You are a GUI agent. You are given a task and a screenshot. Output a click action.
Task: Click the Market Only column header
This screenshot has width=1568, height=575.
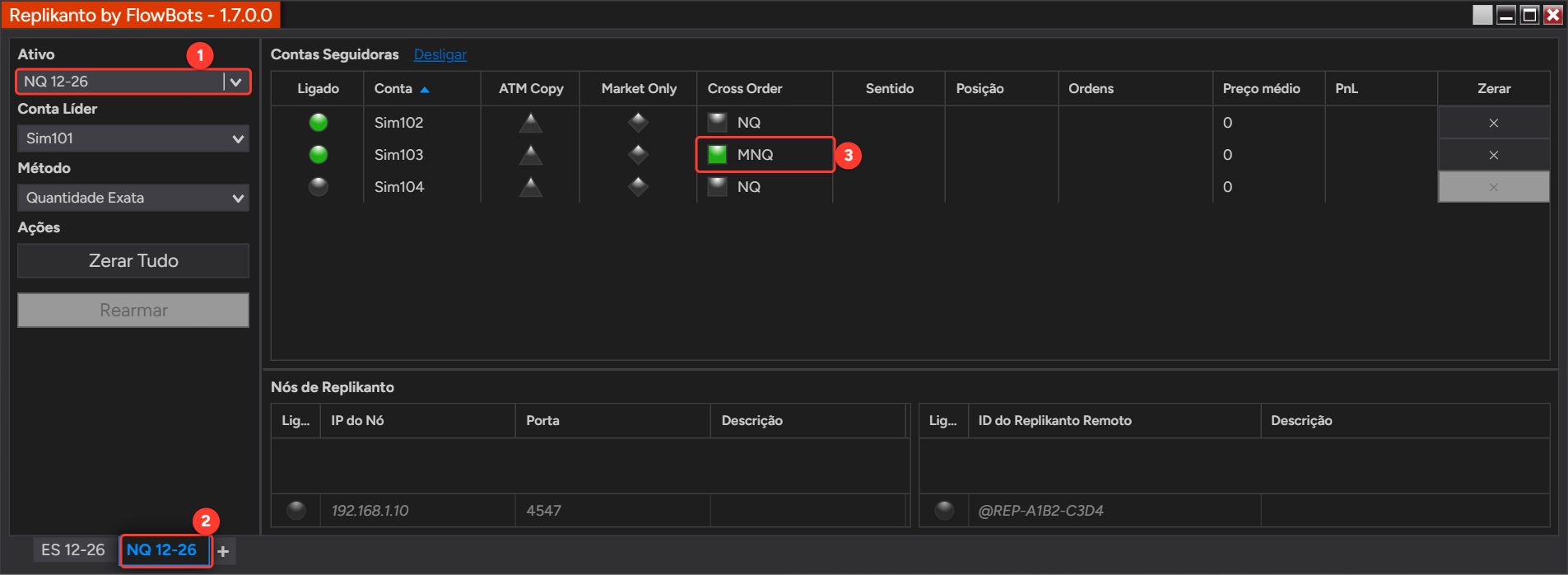[x=639, y=89]
